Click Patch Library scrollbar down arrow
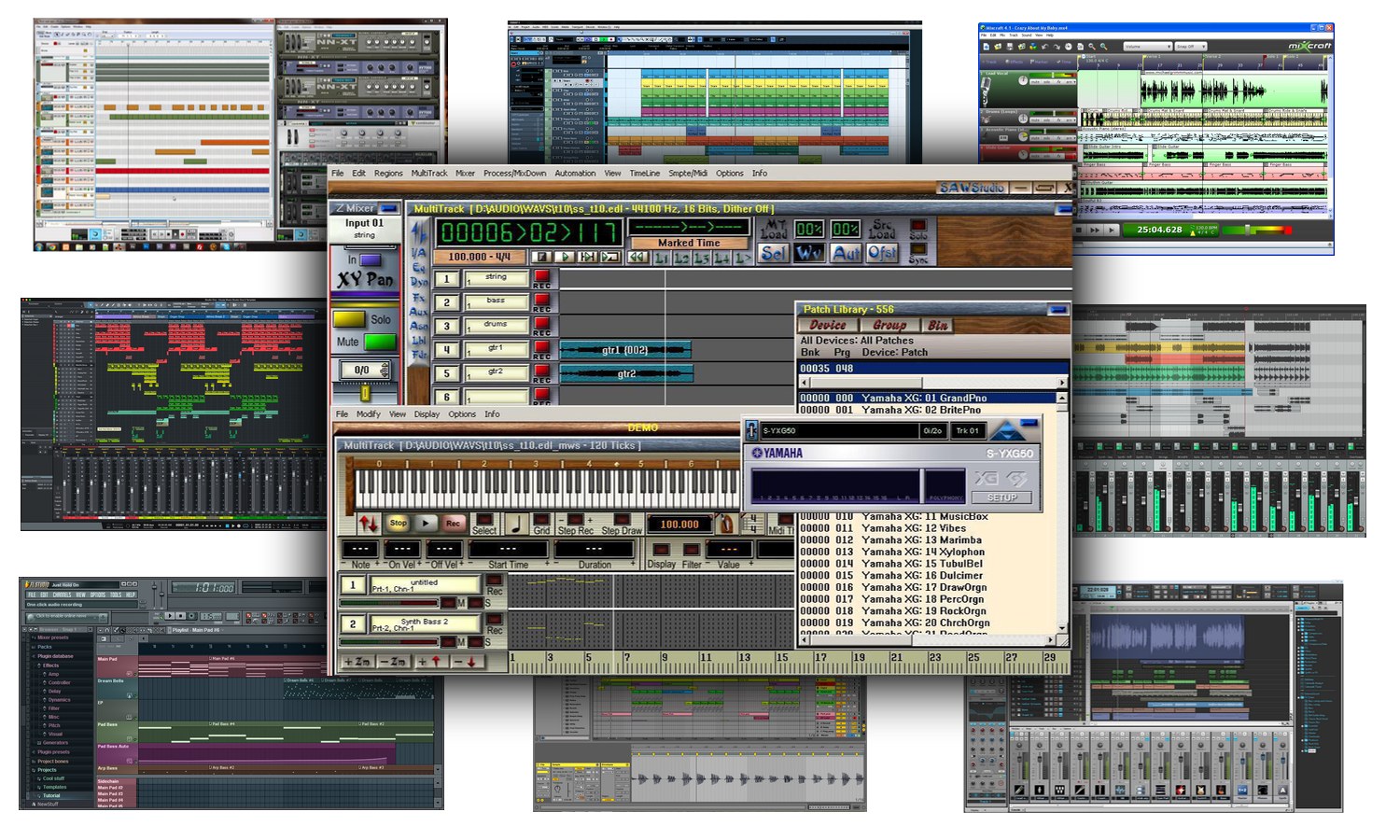The image size is (1400, 840). (x=1061, y=628)
